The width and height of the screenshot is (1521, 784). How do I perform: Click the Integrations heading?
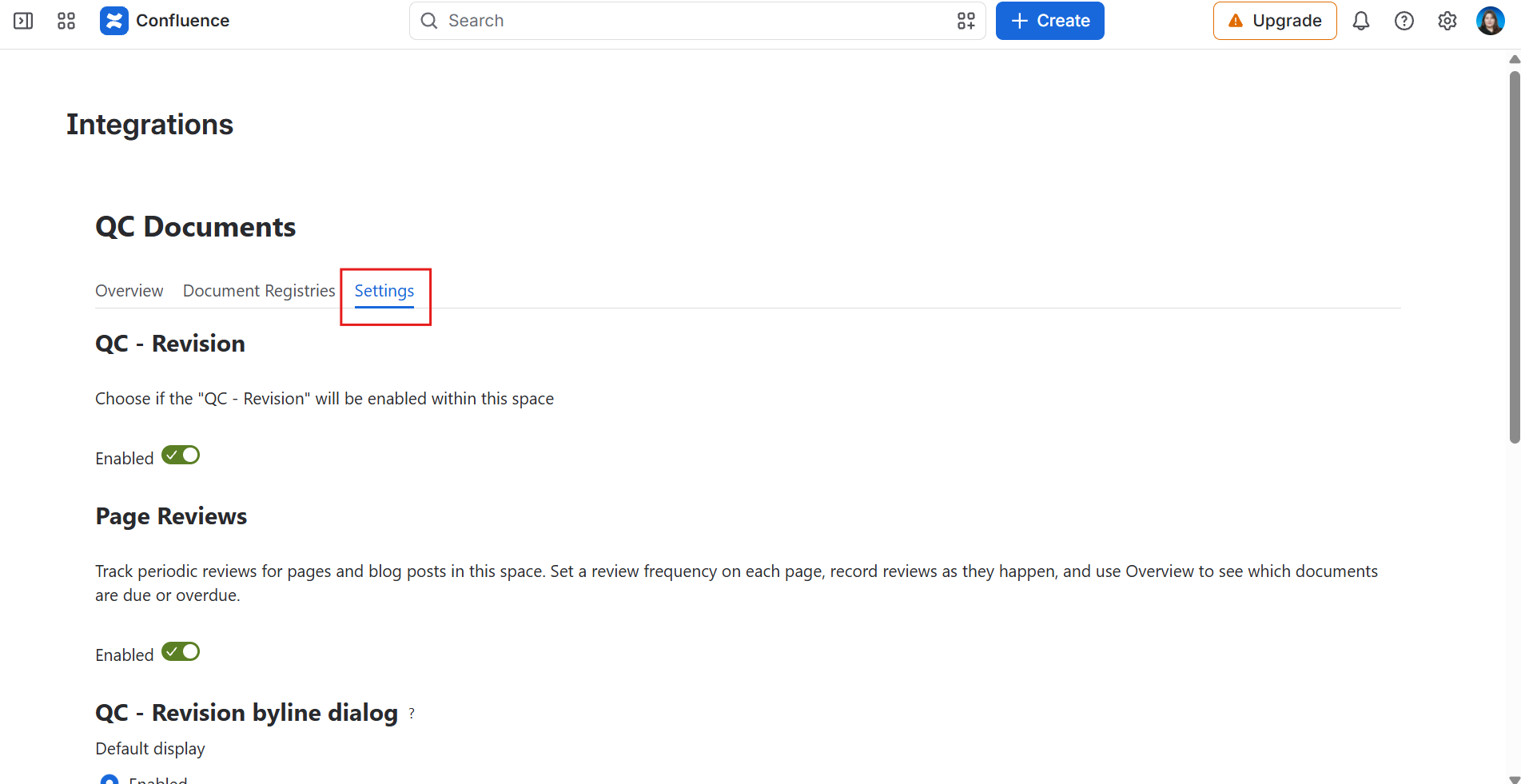150,125
